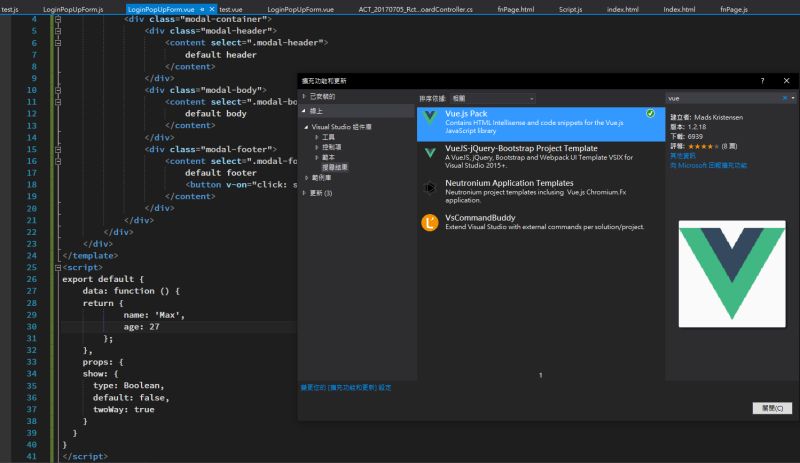Click the VueJS-jQuery-Bootstrap Project Template icon
Viewport: 800px width, 463px height.
430,152
